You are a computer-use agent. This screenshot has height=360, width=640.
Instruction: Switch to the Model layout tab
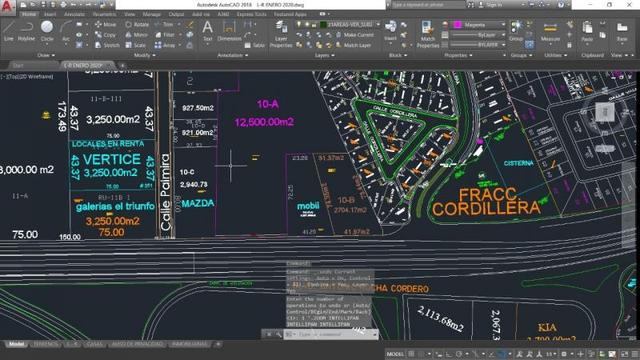point(16,344)
